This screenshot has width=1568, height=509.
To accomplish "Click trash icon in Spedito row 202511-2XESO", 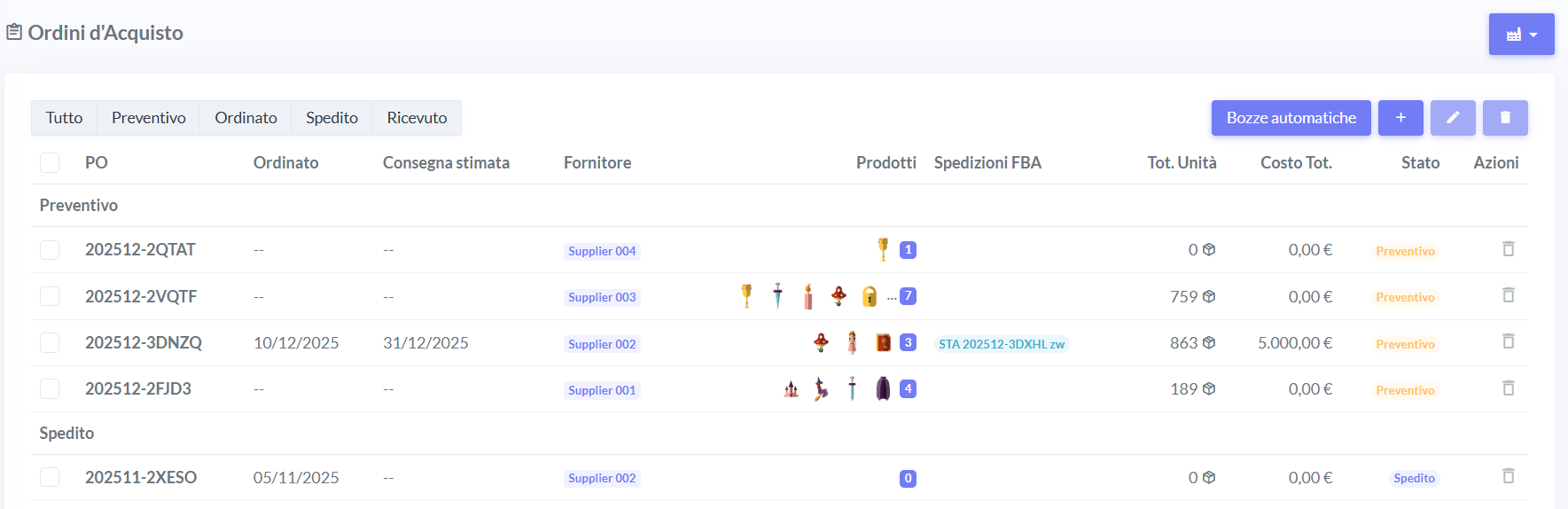I will point(1508,476).
